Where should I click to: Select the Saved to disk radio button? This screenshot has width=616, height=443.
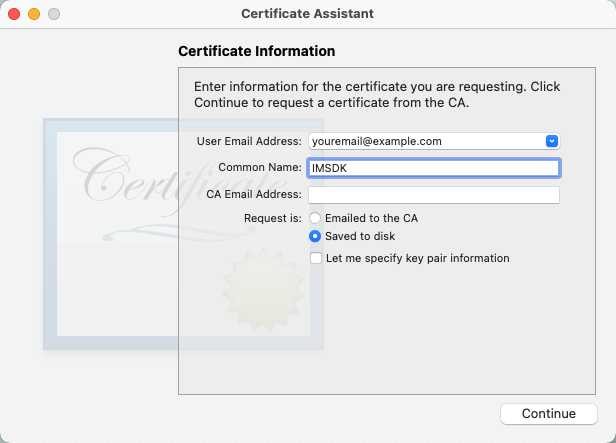[315, 236]
